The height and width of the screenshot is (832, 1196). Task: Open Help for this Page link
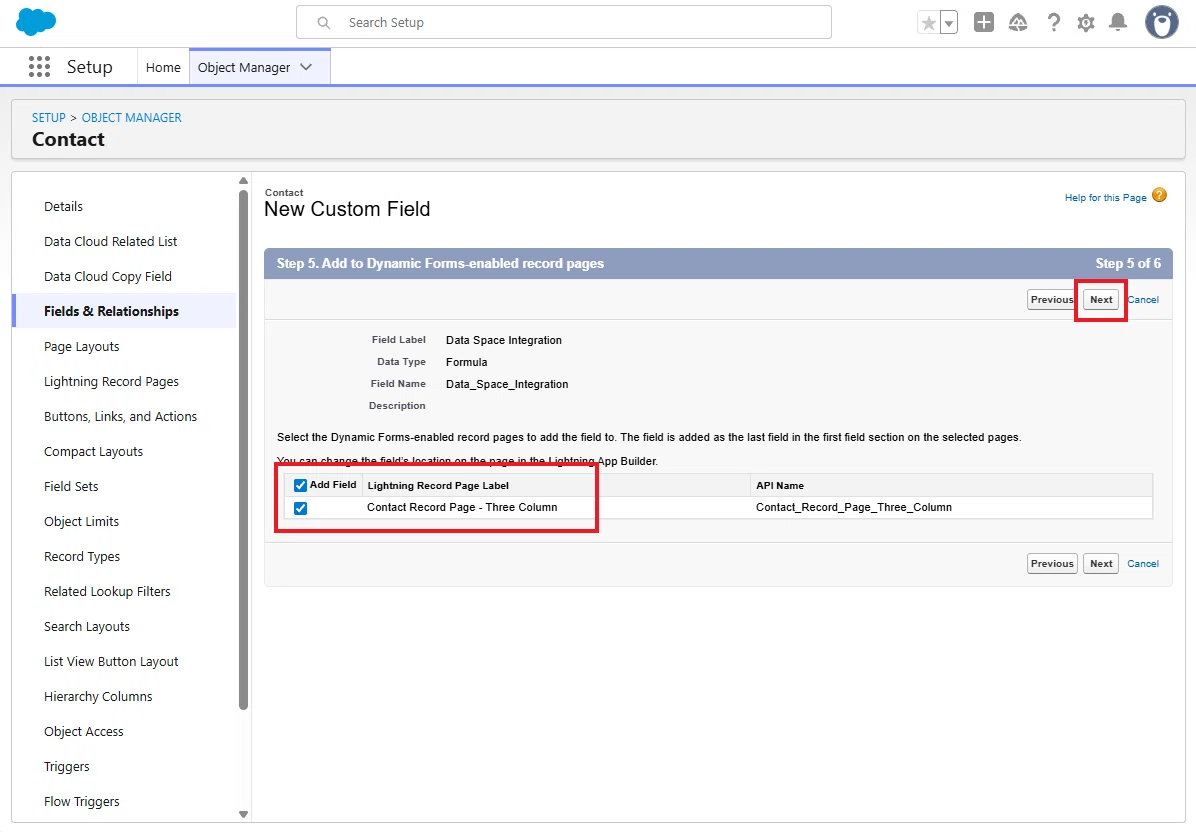coord(1105,198)
